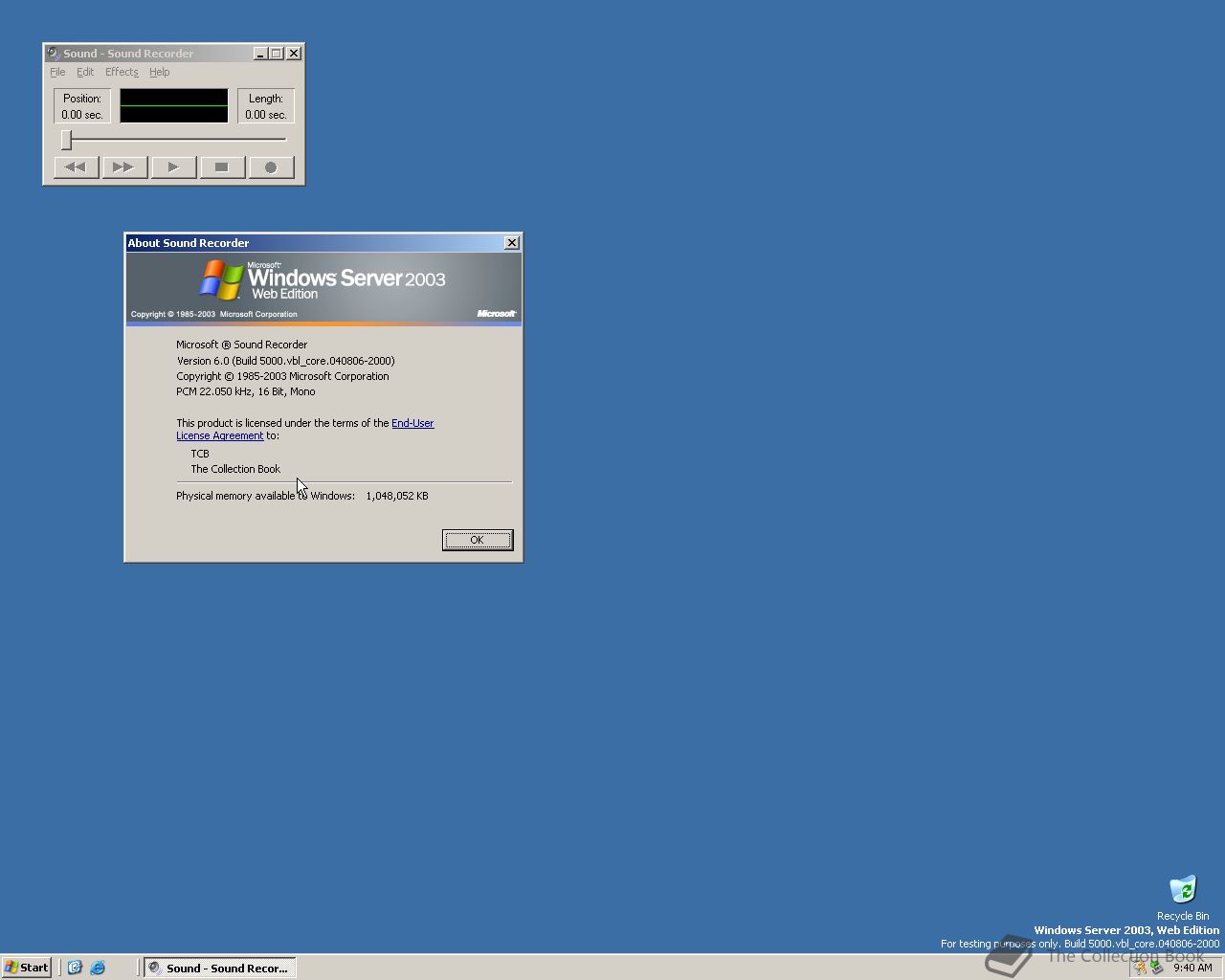Click the keys activation icon in system tray
The height and width of the screenshot is (980, 1225).
(1140, 968)
